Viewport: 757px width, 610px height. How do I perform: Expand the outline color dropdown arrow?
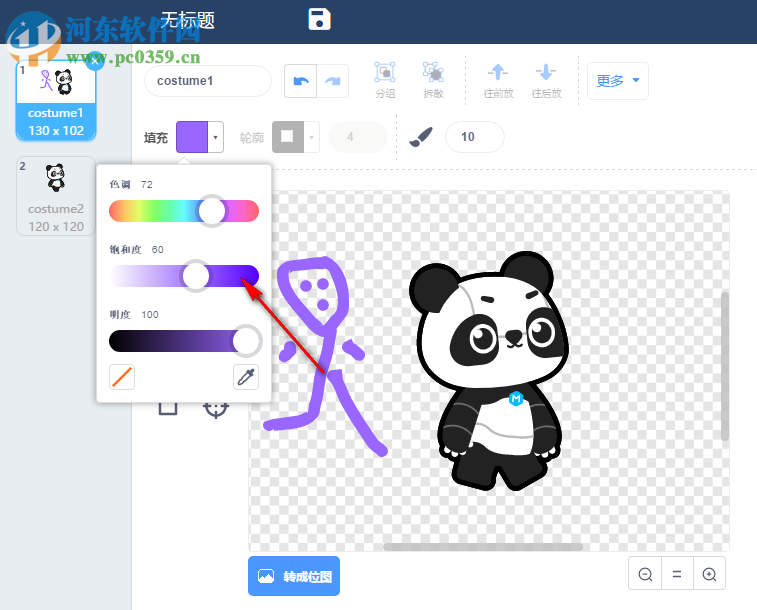tap(311, 137)
